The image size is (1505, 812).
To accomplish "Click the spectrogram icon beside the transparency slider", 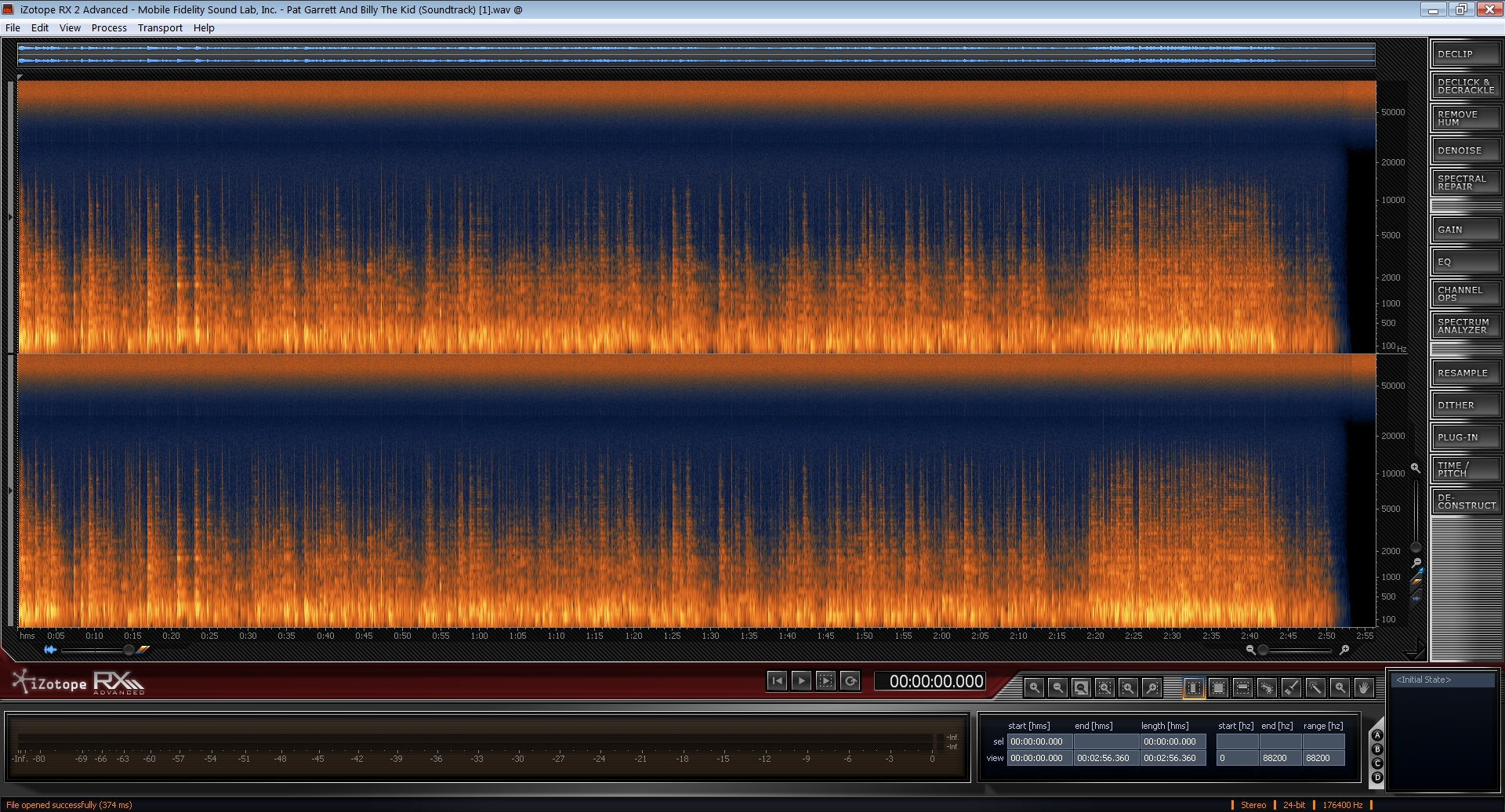I will [143, 650].
